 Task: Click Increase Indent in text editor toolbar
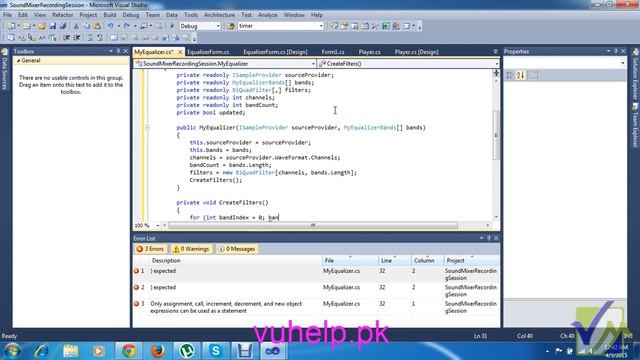(77, 38)
